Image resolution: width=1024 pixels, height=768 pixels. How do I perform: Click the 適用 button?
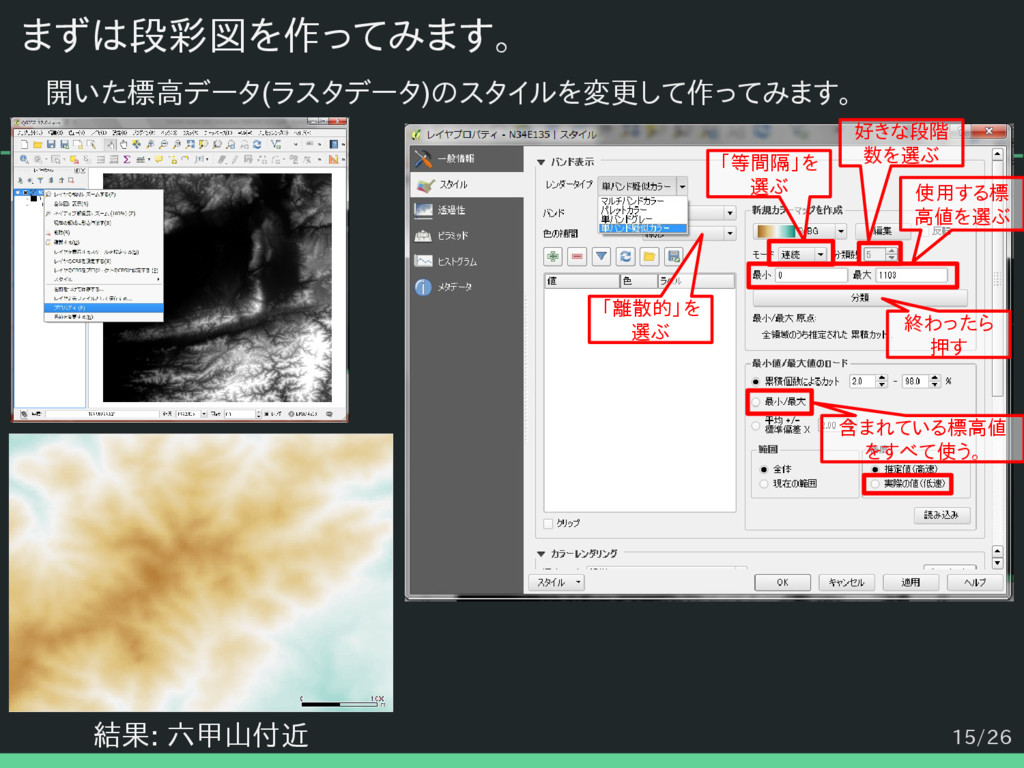910,583
